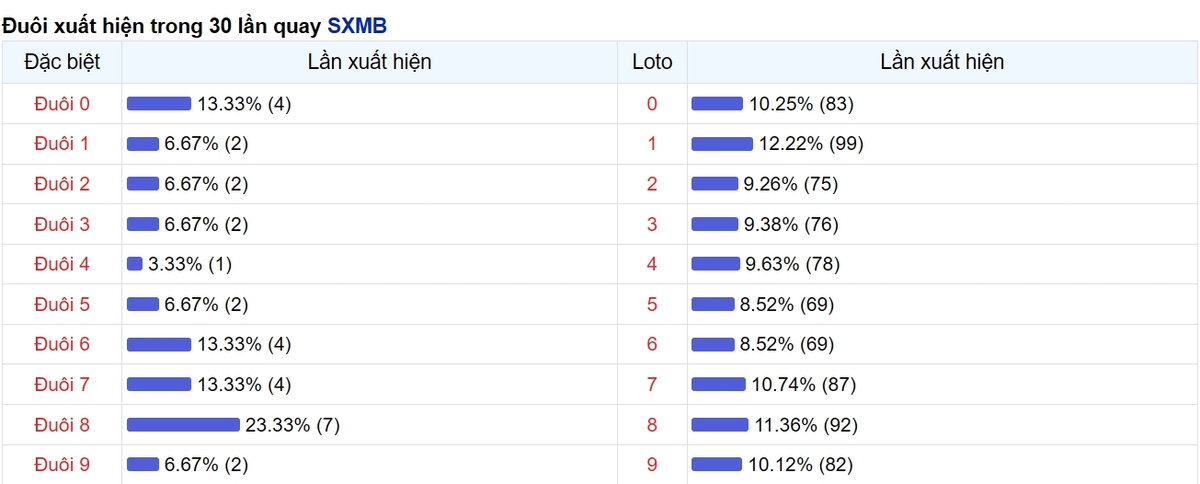The height and width of the screenshot is (484, 1200).
Task: Click Đuôi 6 label
Action: tap(62, 344)
